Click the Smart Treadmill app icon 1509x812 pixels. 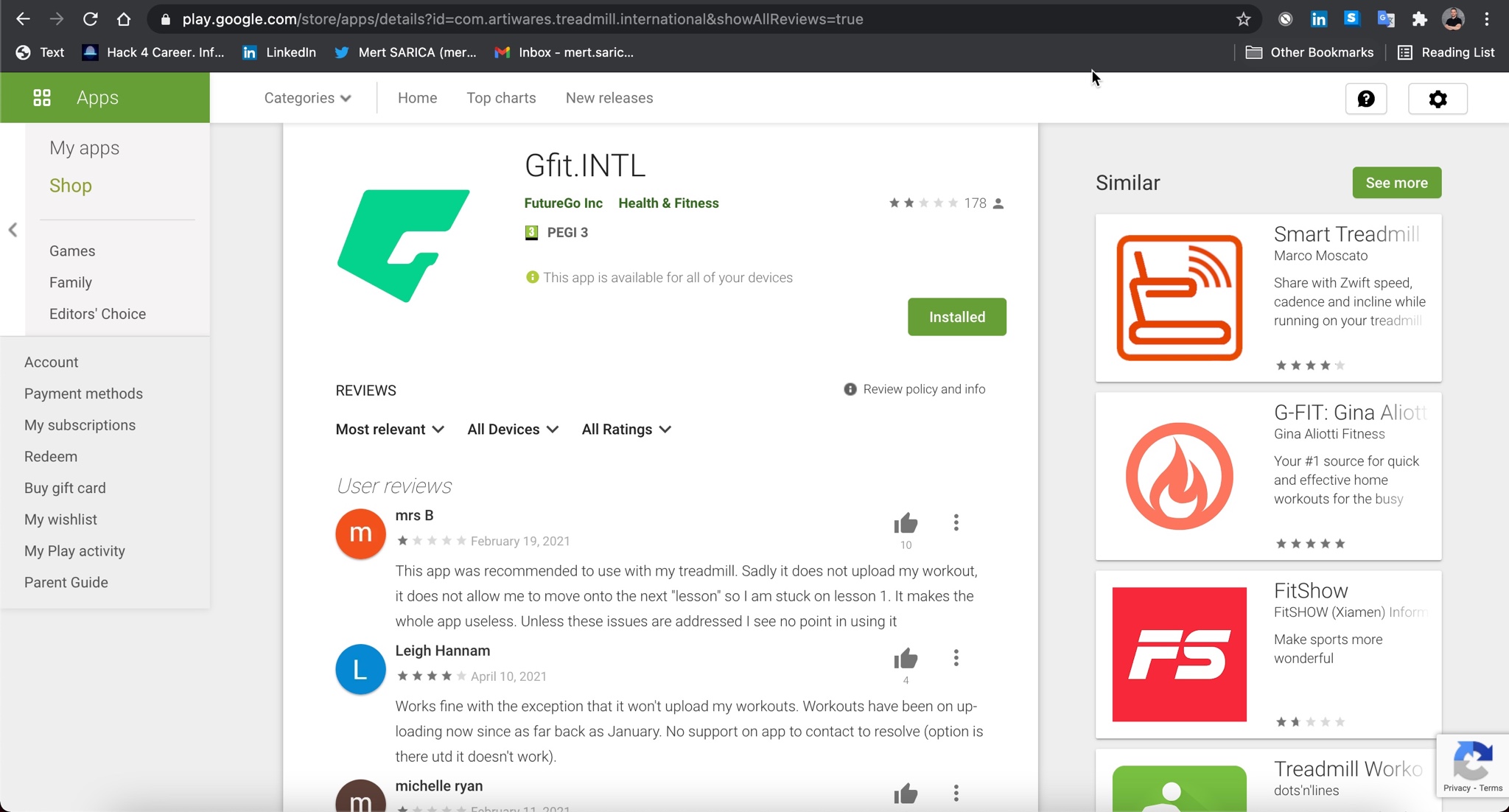(x=1180, y=296)
